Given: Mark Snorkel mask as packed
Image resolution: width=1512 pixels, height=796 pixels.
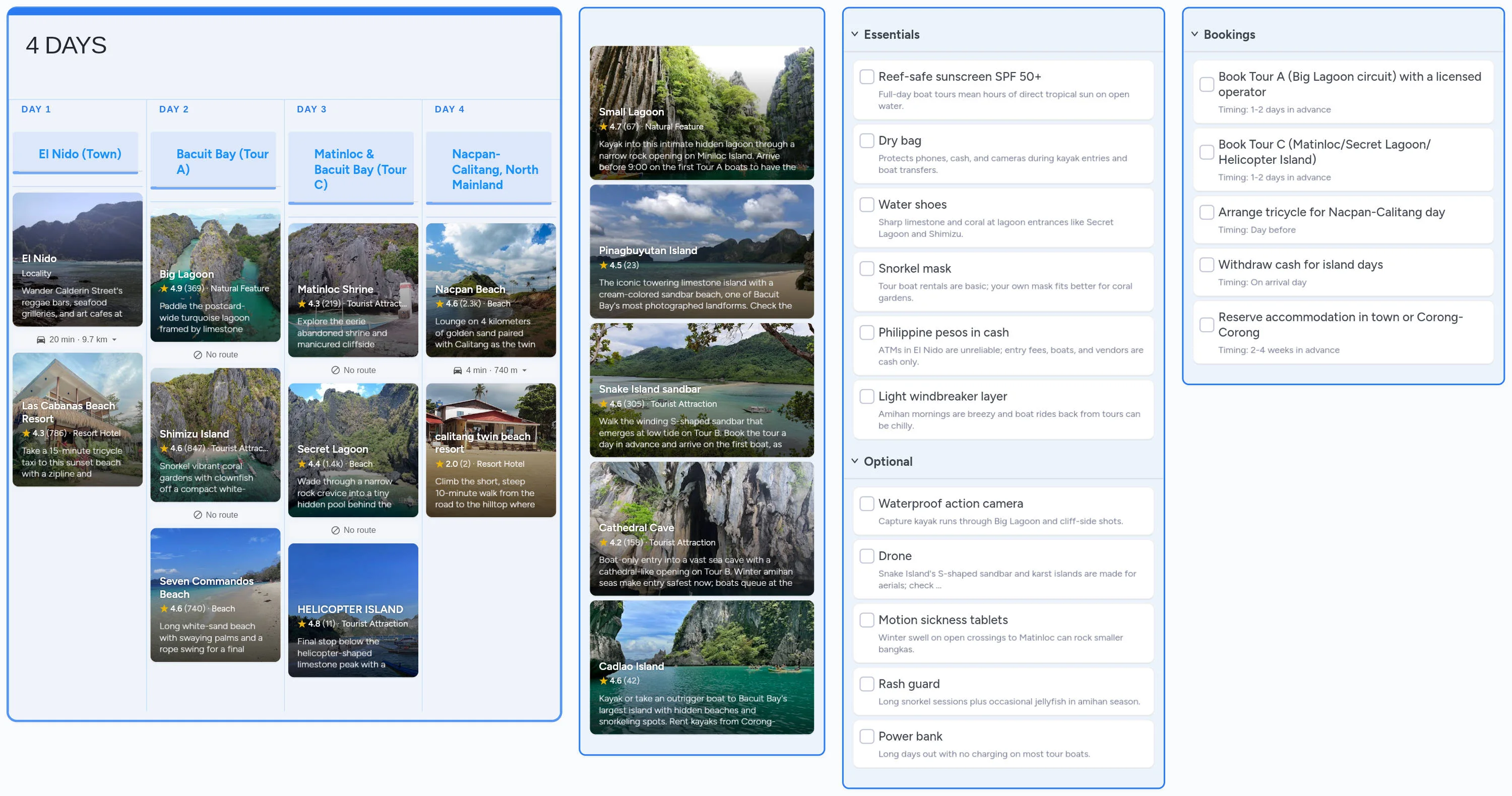Looking at the screenshot, I should pos(867,269).
